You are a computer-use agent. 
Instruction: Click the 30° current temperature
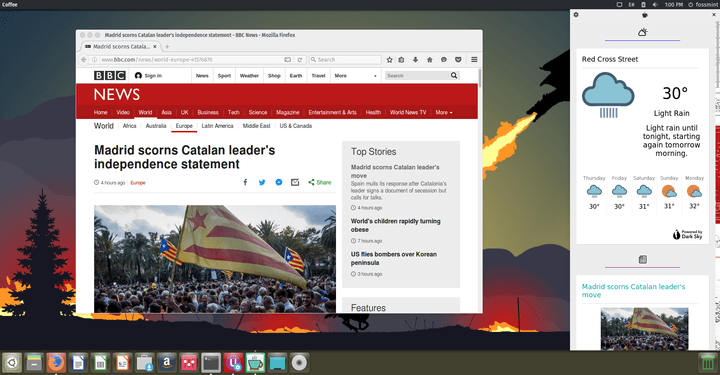pyautogui.click(x=675, y=94)
